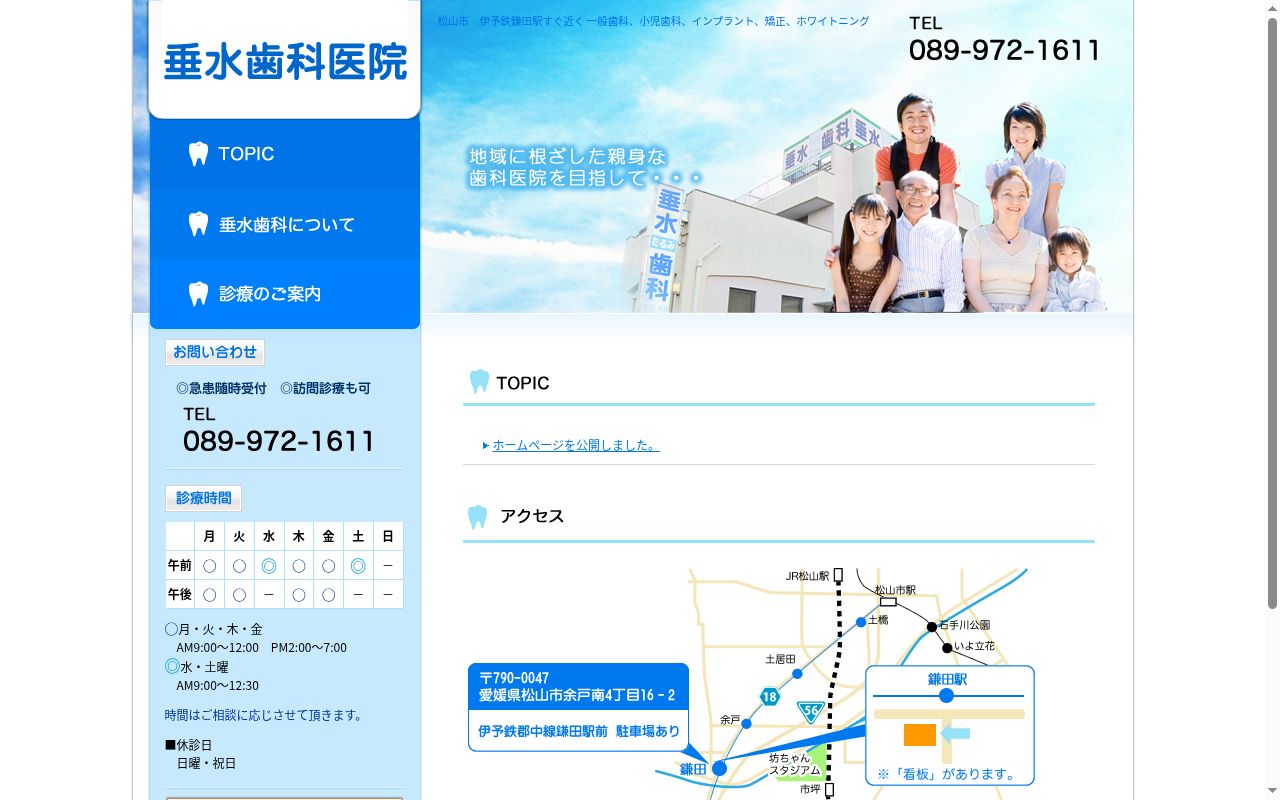Click the tooth icon next to TOPIC heading

479,382
